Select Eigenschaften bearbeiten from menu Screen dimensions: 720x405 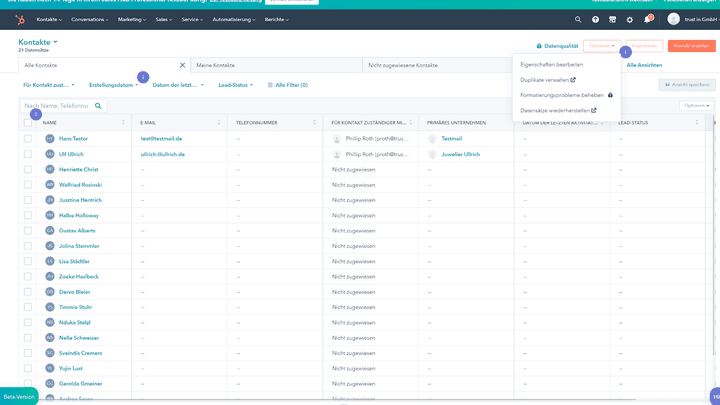pos(551,65)
